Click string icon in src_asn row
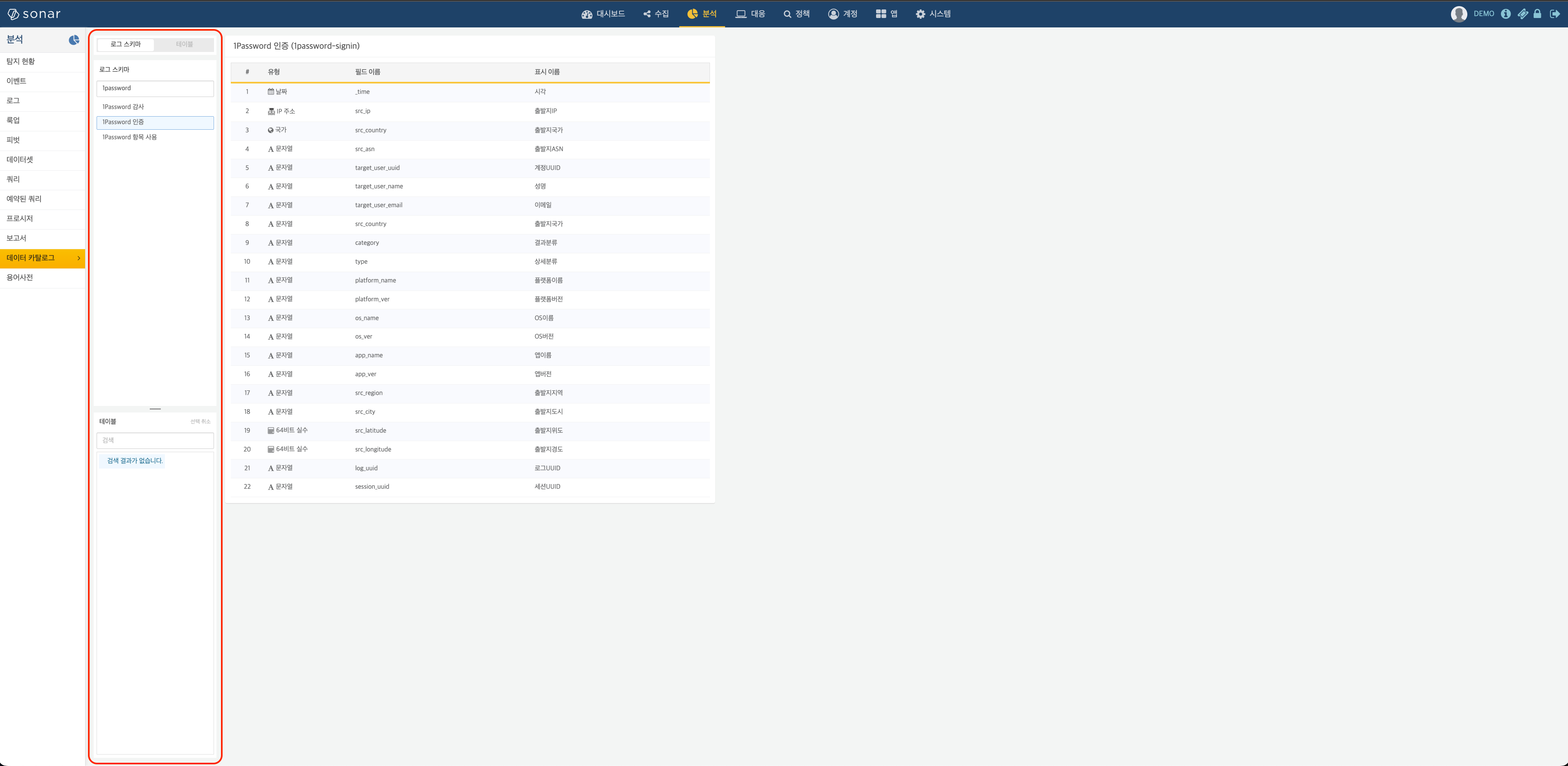Viewport: 1568px width, 766px height. click(271, 149)
